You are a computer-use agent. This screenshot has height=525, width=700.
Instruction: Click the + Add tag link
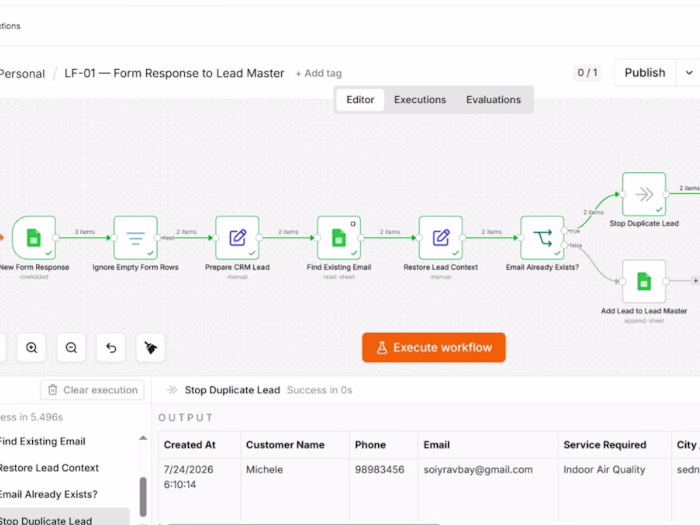click(318, 73)
